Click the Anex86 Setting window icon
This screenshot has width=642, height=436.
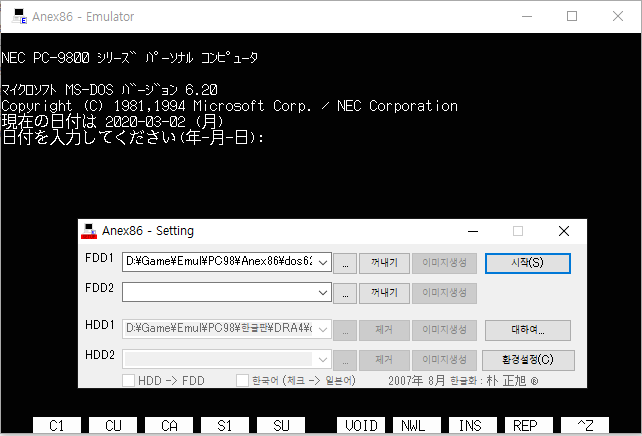[x=89, y=231]
